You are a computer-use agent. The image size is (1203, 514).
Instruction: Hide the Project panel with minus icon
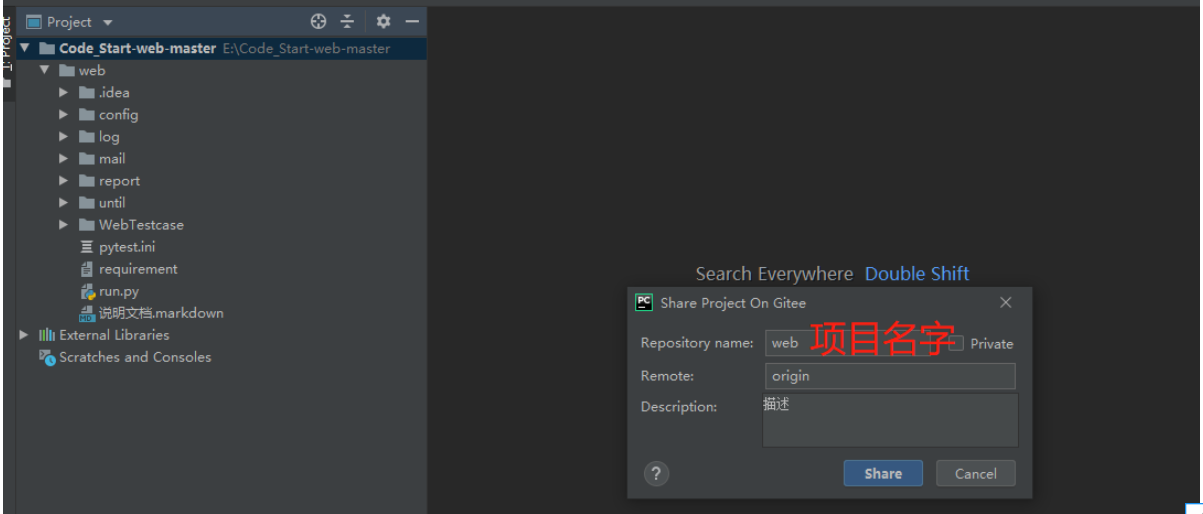coord(411,21)
